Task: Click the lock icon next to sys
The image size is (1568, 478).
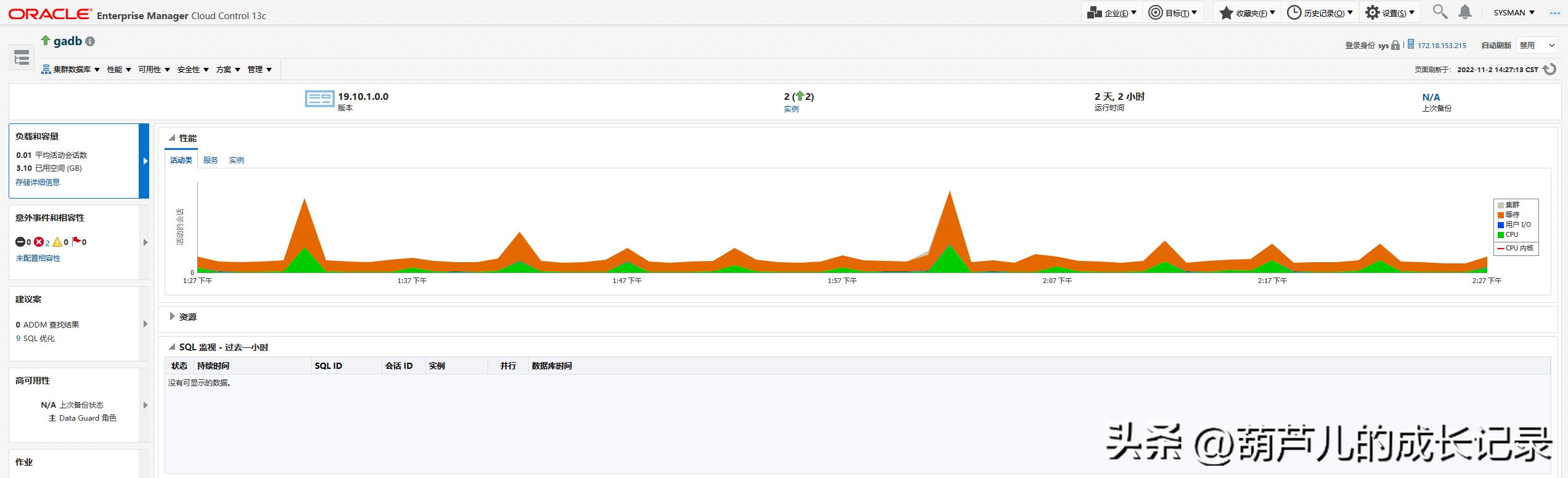Action: (x=1395, y=45)
